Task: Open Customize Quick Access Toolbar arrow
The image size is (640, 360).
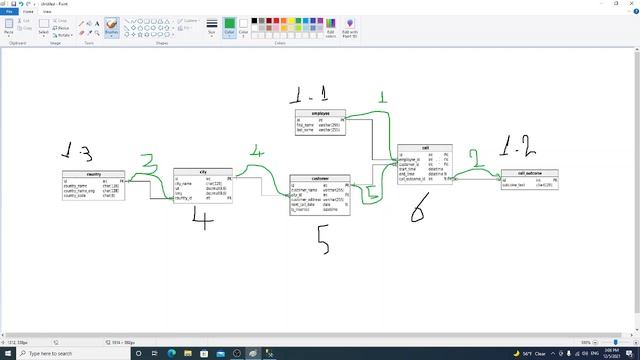Action: [x=34, y=4]
